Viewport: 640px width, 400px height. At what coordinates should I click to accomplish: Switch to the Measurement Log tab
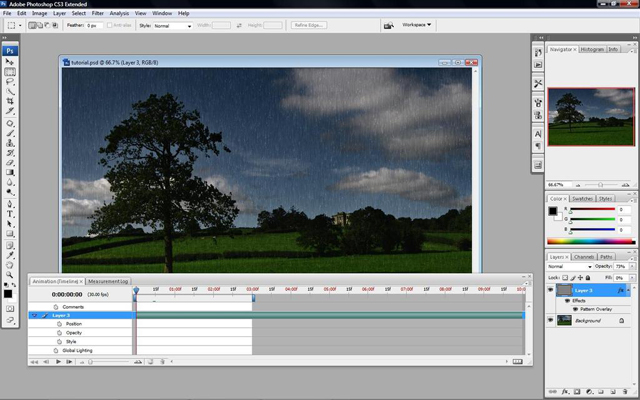(x=108, y=281)
